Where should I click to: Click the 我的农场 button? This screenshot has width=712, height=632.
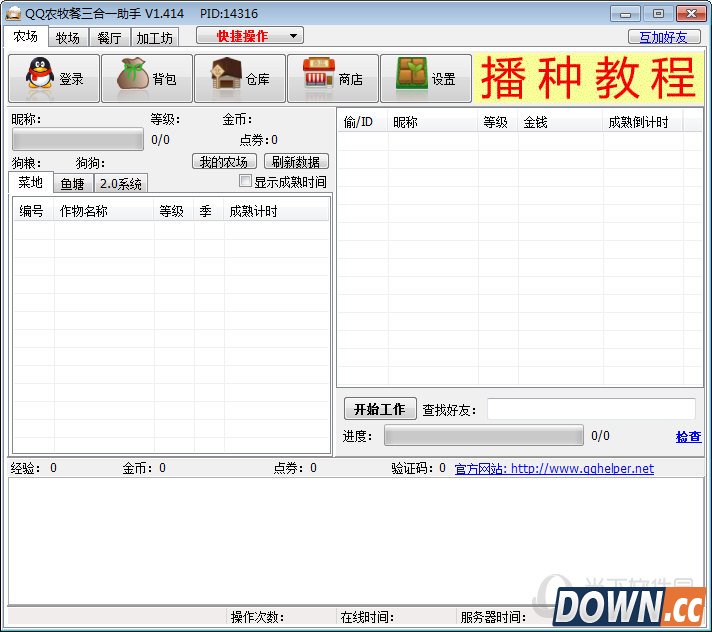pyautogui.click(x=224, y=161)
